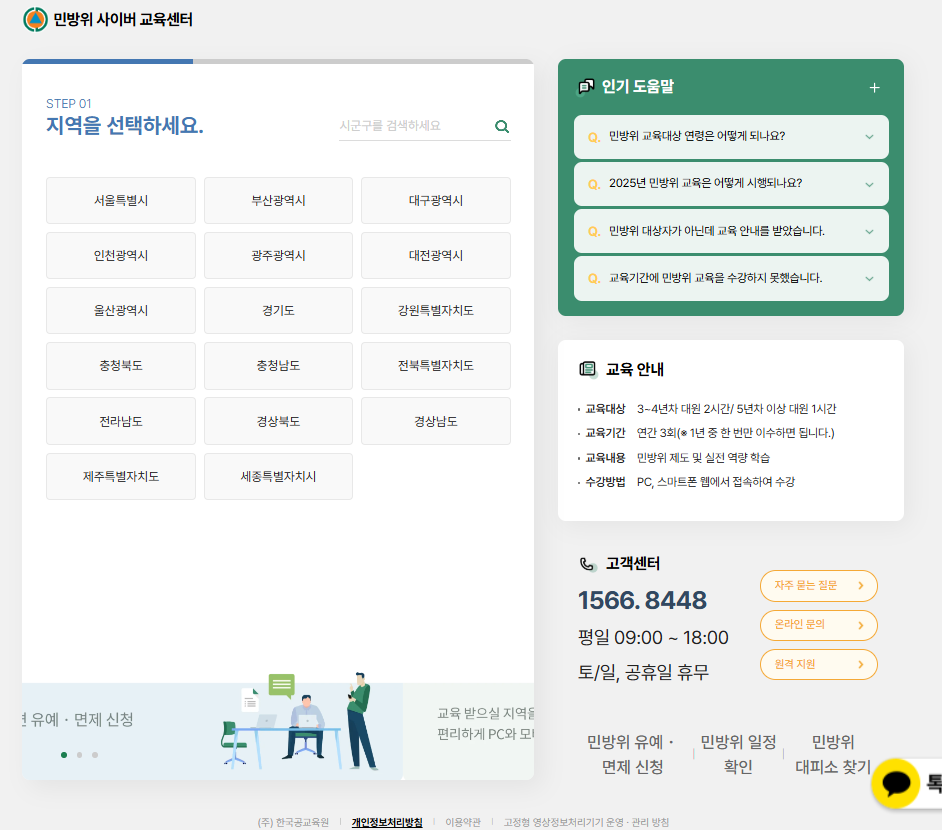Click the 교육 안내 book icon
The width and height of the screenshot is (942, 830).
(x=587, y=369)
